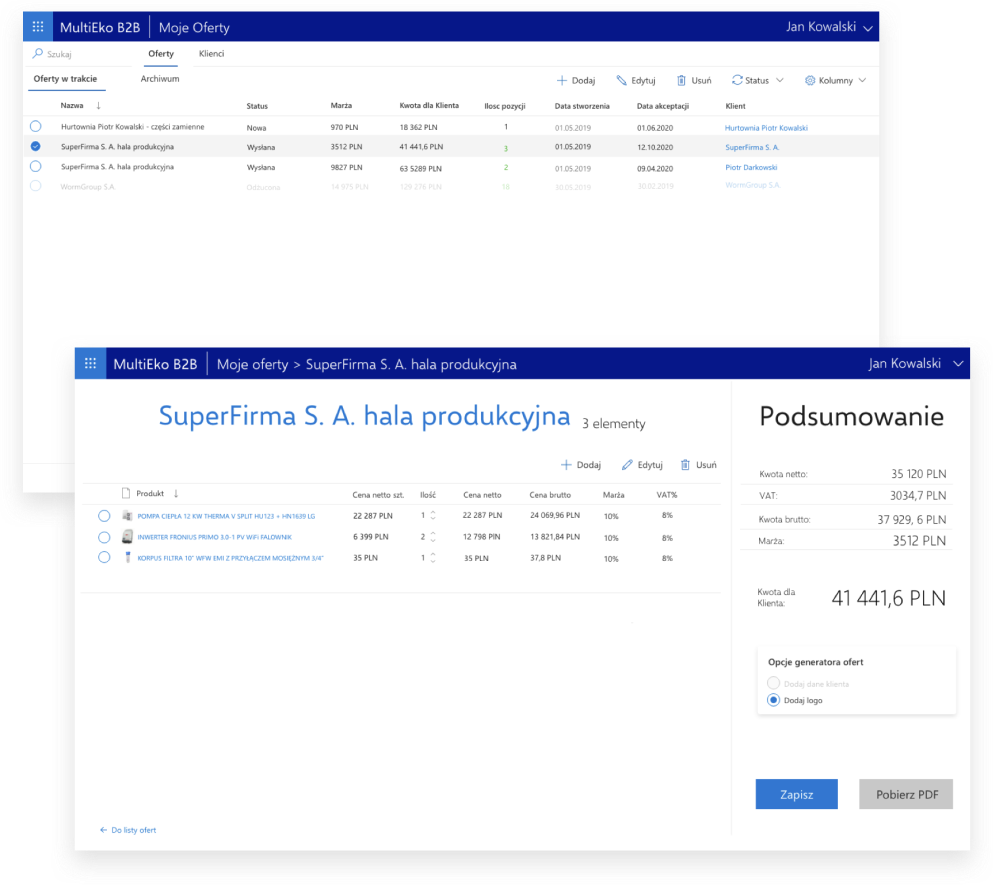Click the Usuń trash icon in product toolbar
This screenshot has height=885, width=994.
coord(685,465)
